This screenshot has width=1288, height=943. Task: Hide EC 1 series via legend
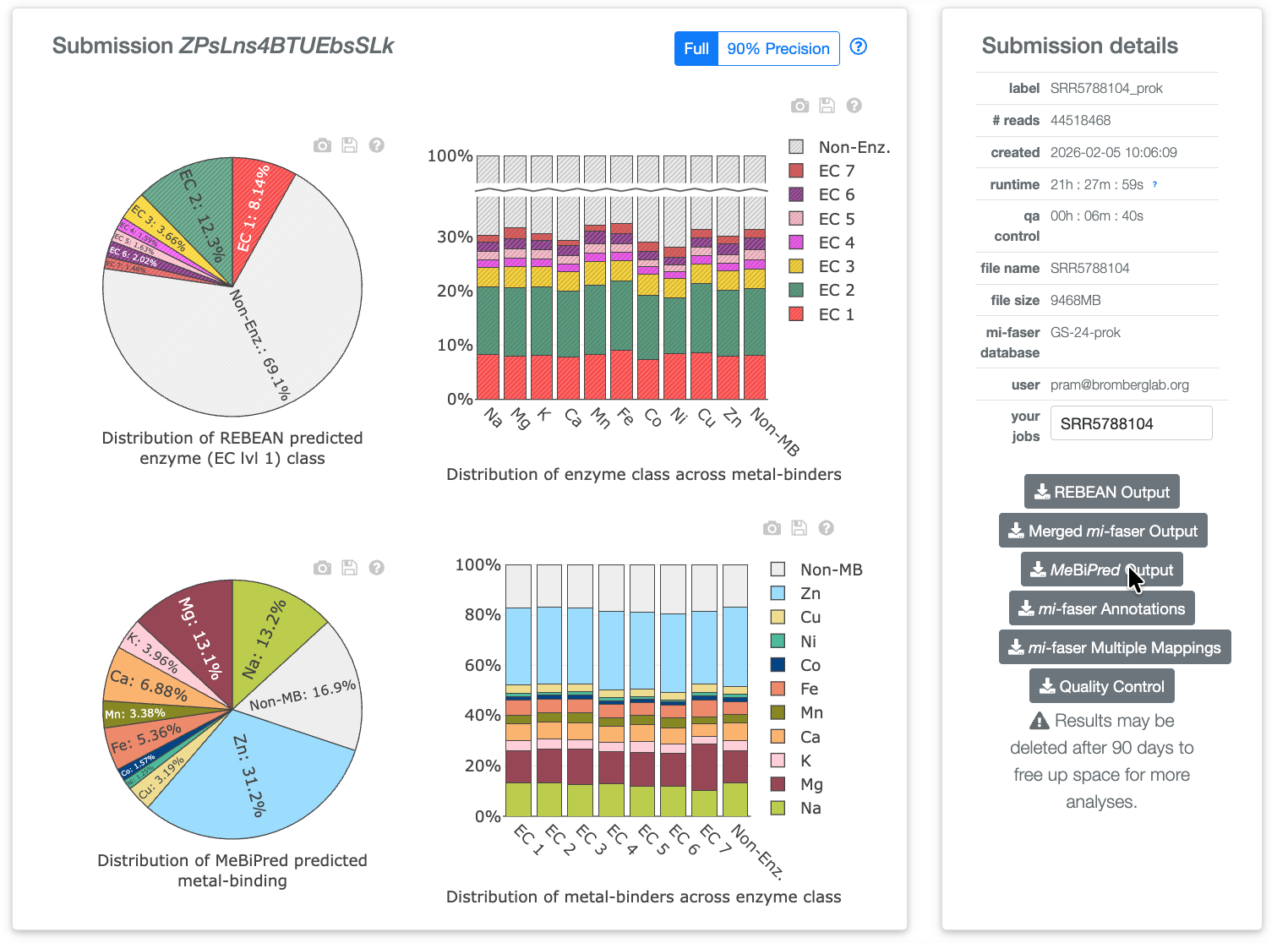[x=821, y=314]
